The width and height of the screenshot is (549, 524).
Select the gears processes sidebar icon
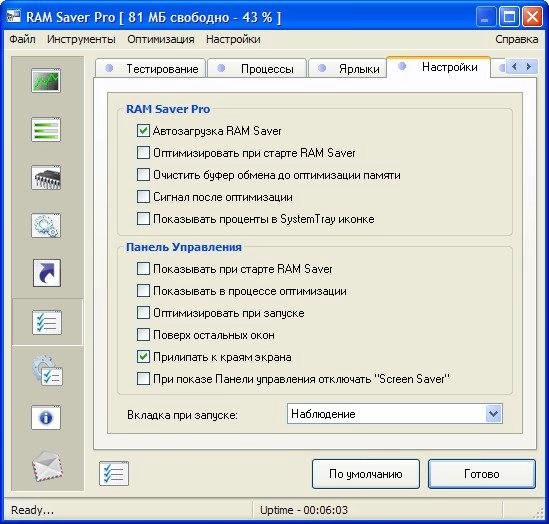[46, 226]
